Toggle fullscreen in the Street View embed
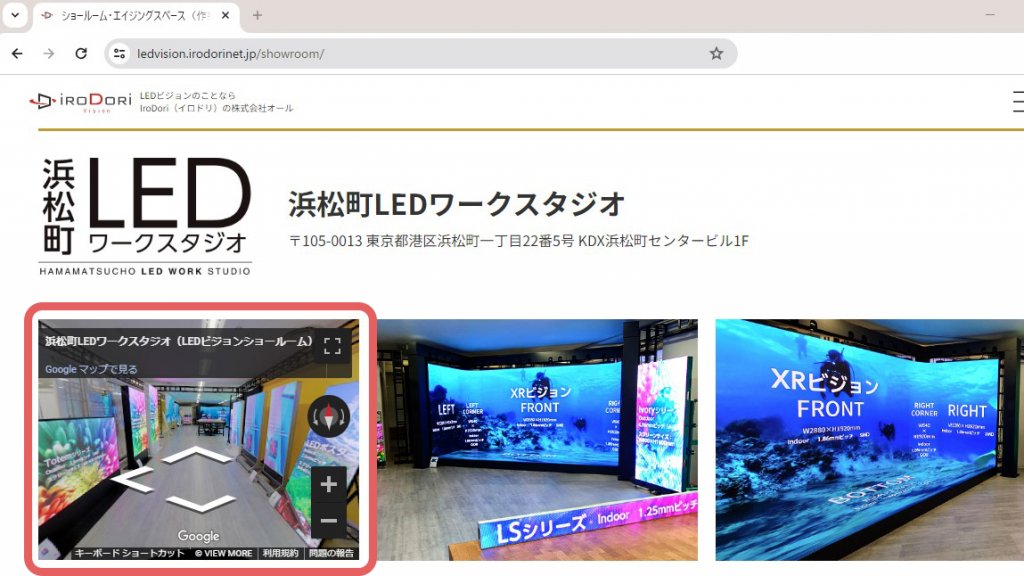This screenshot has width=1024, height=576. coord(332,345)
